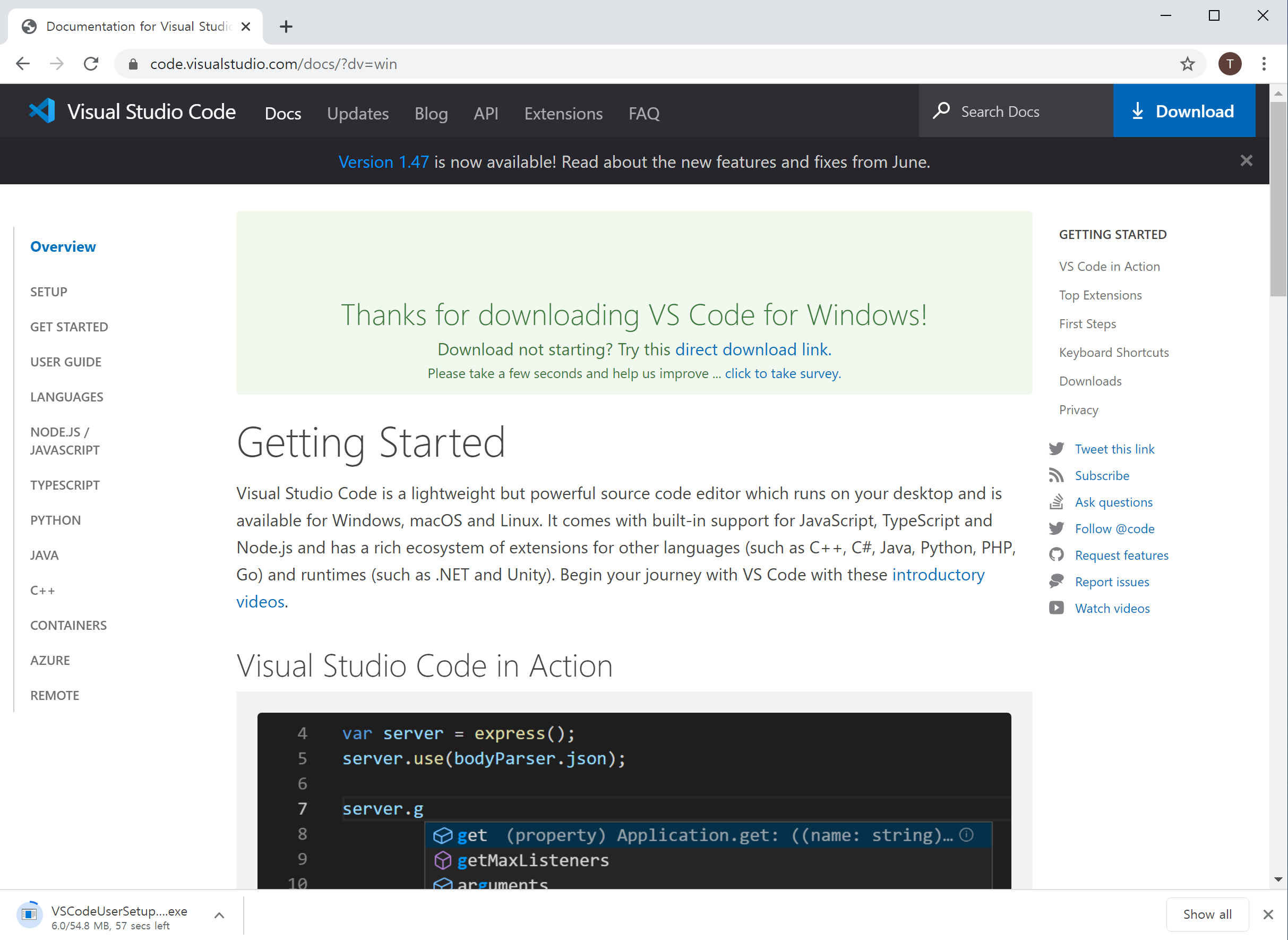Viewport: 1288px width, 940px height.
Task: Expand the CONTAINERS section
Action: click(68, 626)
